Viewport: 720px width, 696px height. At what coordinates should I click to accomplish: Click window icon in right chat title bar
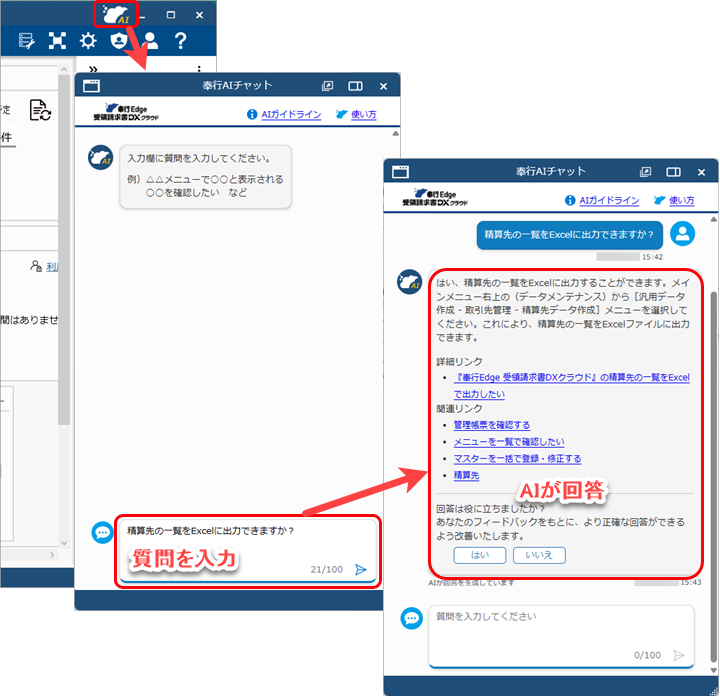[x=400, y=172]
